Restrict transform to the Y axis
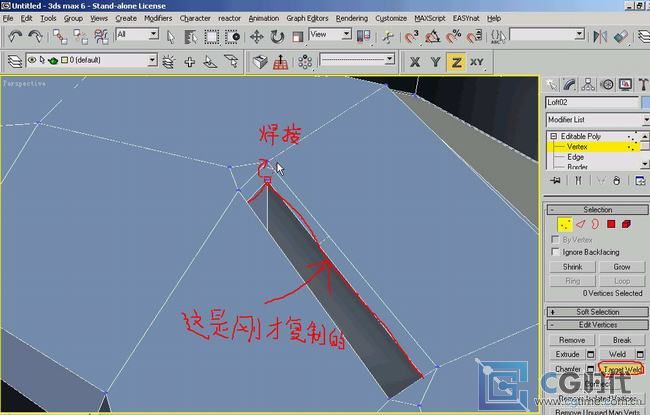The width and height of the screenshot is (650, 415). (x=435, y=62)
